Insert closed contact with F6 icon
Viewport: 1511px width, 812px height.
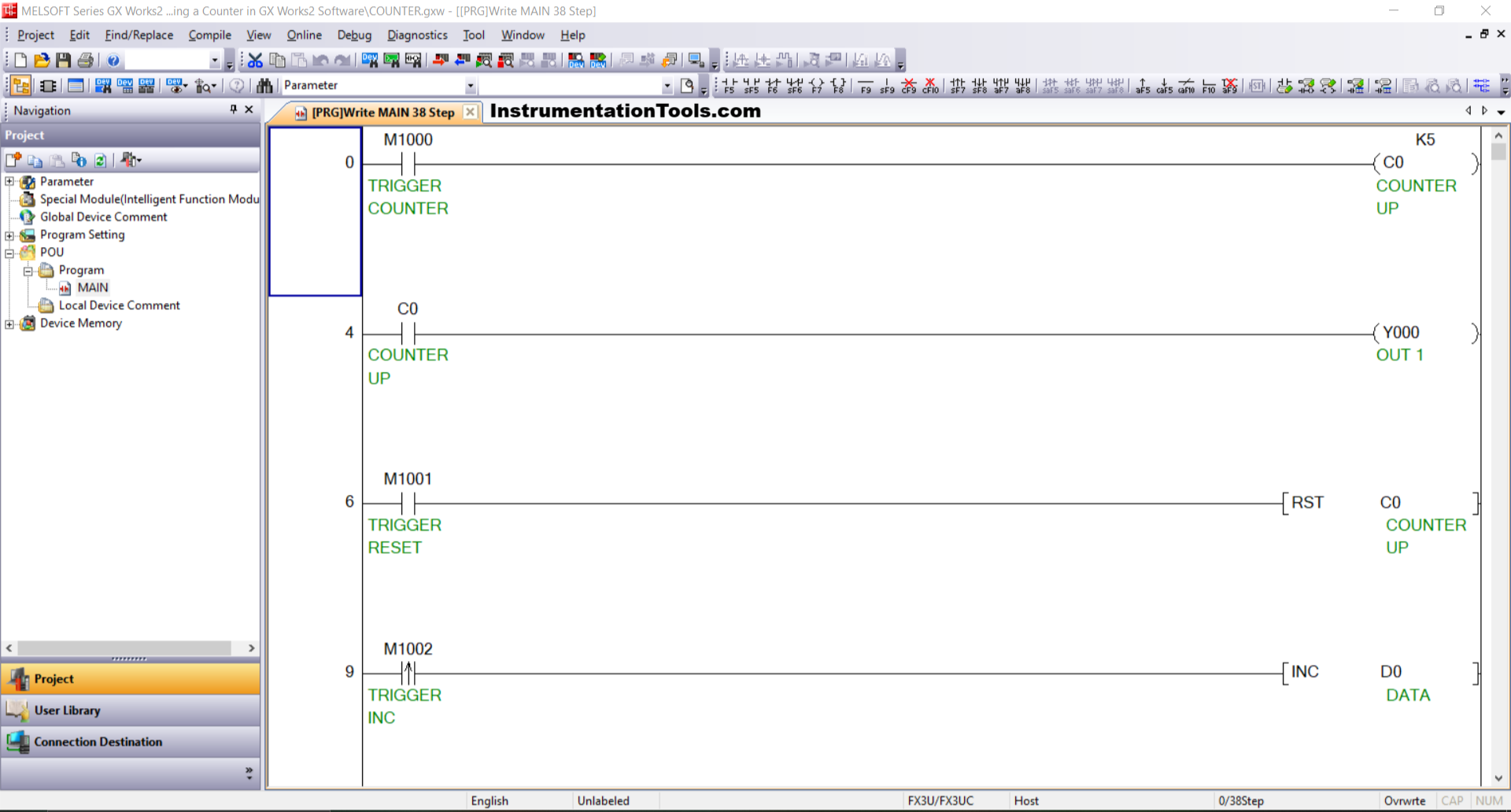tap(774, 86)
